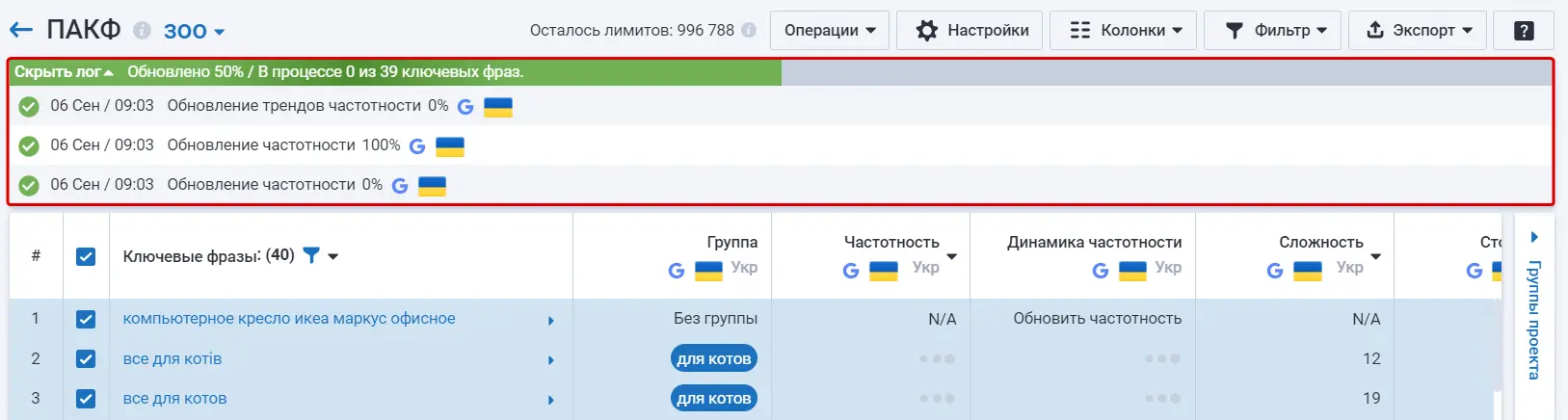
Task: Uncheck checkbox for все для котов
Action: [86, 399]
